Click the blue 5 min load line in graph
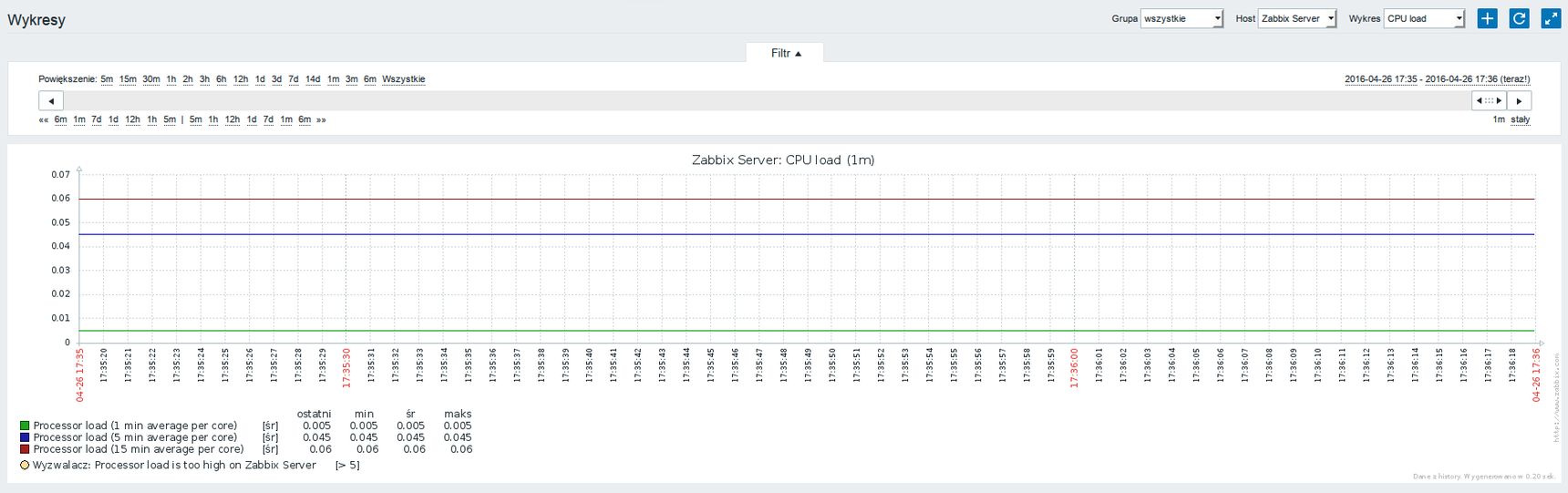This screenshot has height=493, width=1568. [x=807, y=234]
